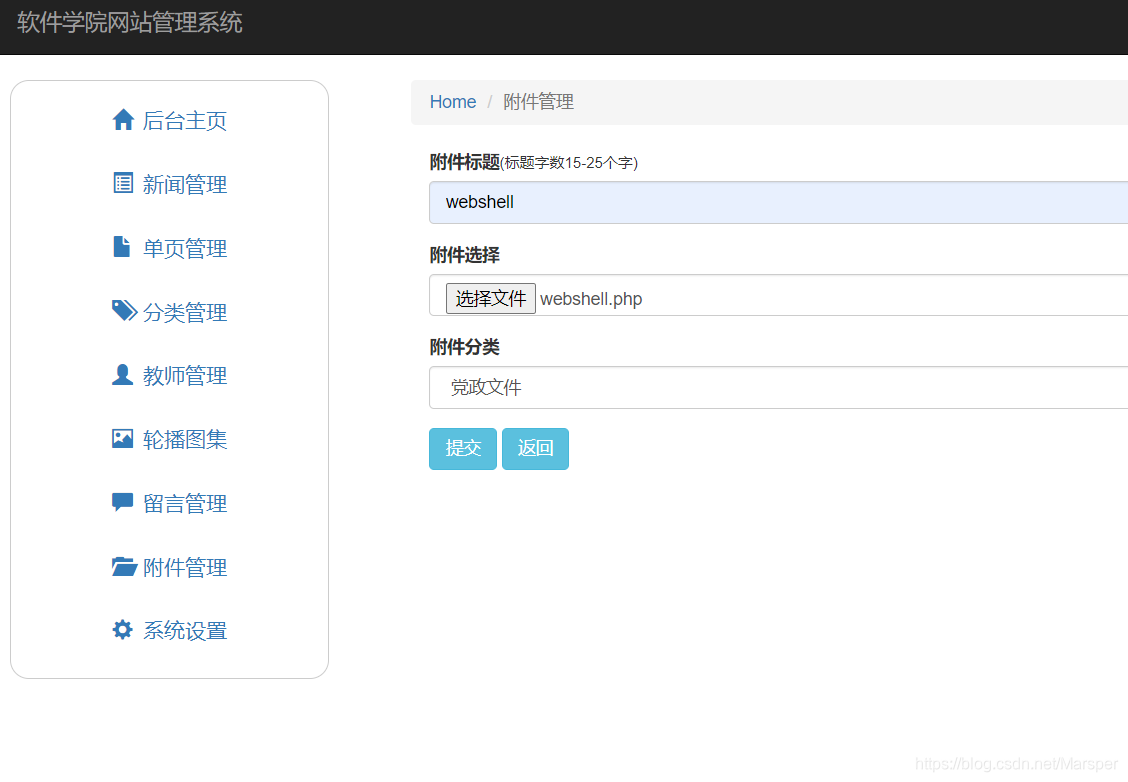The image size is (1128, 782).
Task: Click the 返回 button
Action: (x=535, y=448)
